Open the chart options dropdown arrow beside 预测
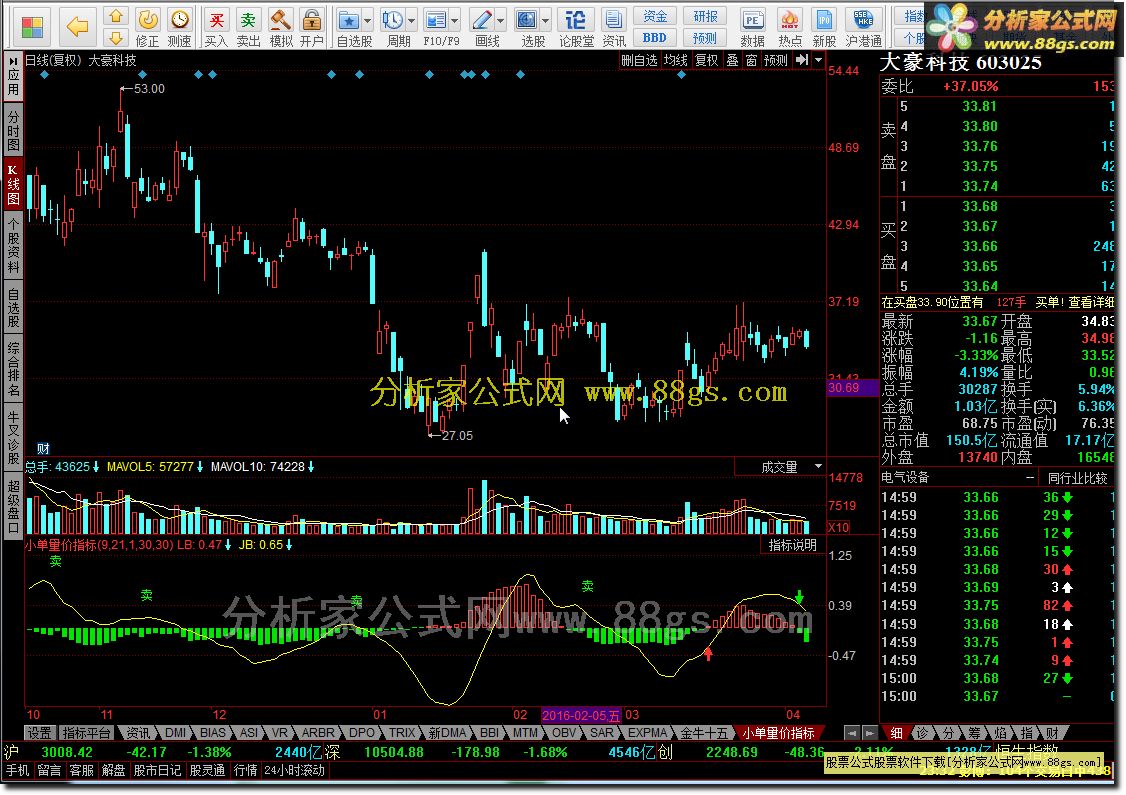This screenshot has width=1126, height=795. pos(818,60)
